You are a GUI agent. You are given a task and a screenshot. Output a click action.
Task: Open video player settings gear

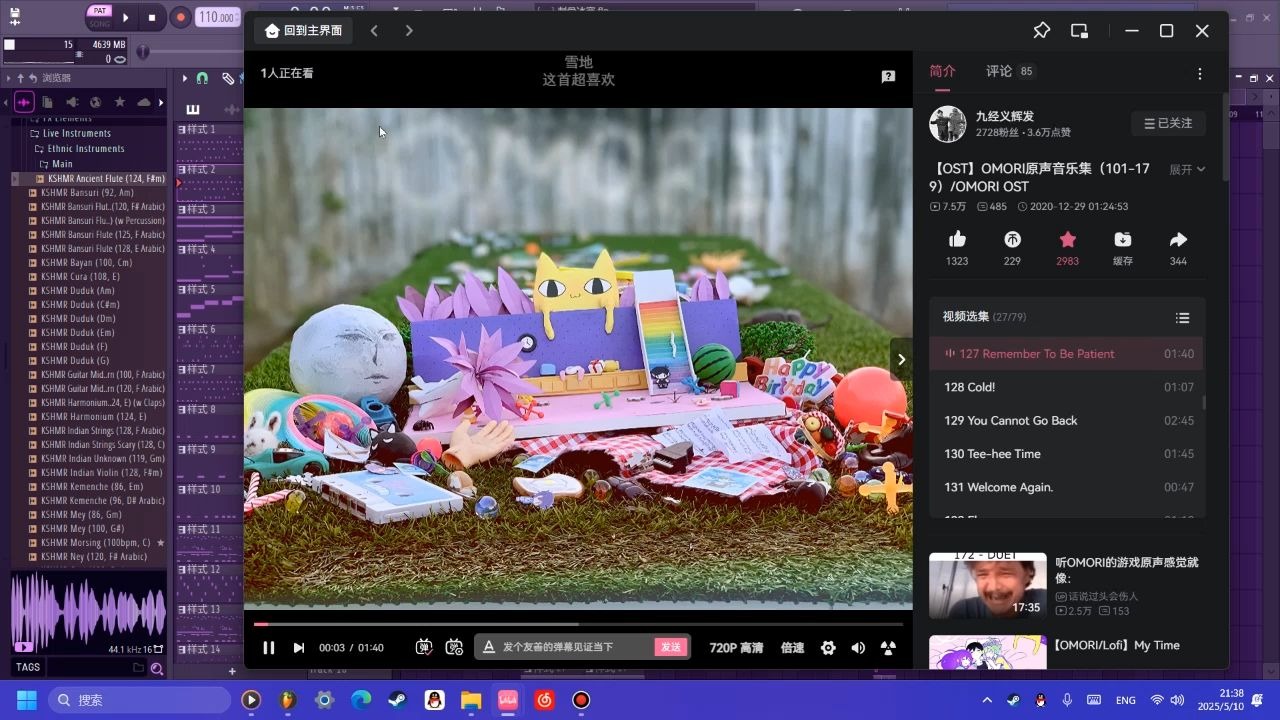828,648
